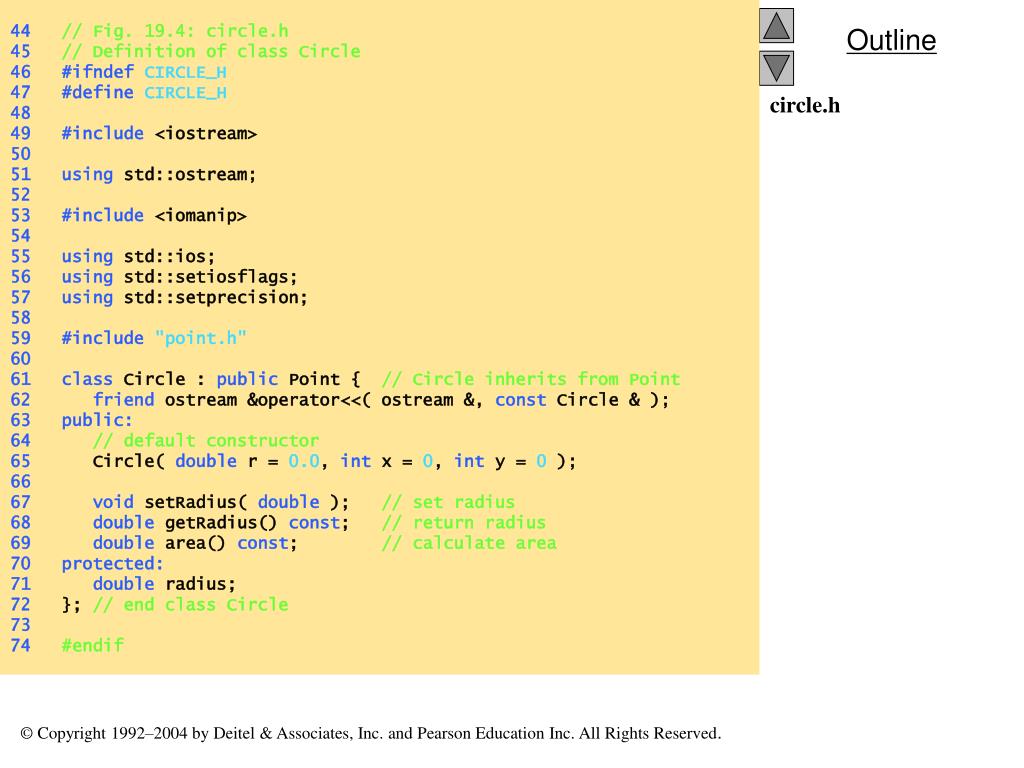
Task: Click comment '// calculate area'
Action: click(x=469, y=543)
